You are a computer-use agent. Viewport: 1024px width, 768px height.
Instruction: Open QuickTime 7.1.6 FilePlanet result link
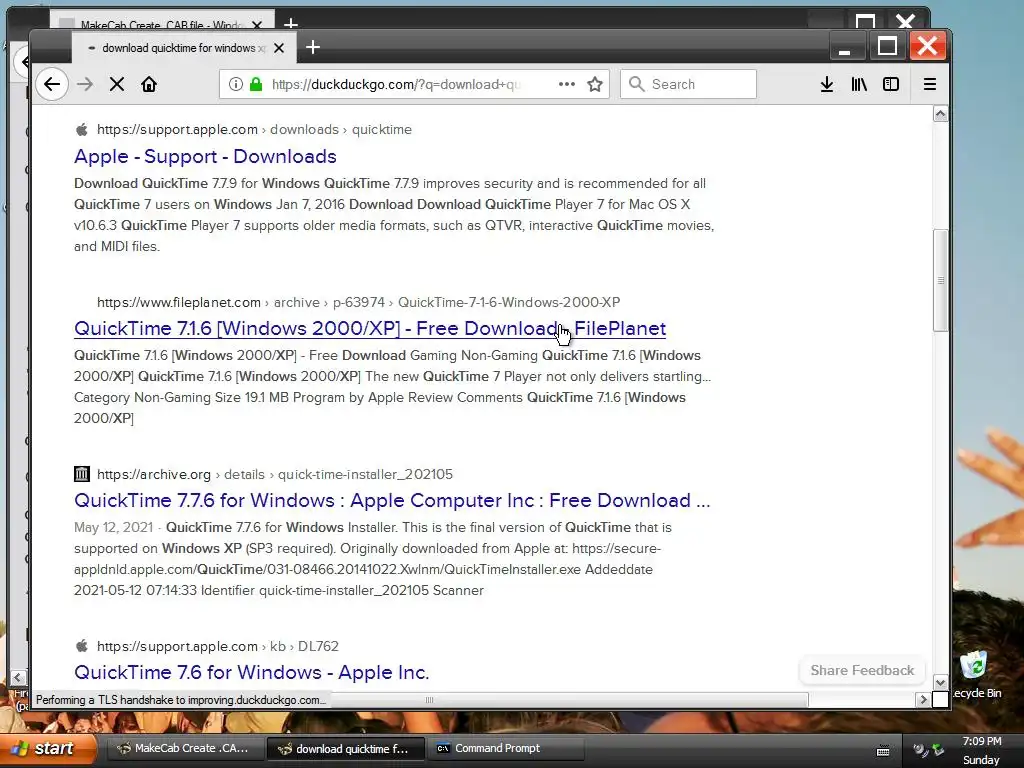pos(370,328)
